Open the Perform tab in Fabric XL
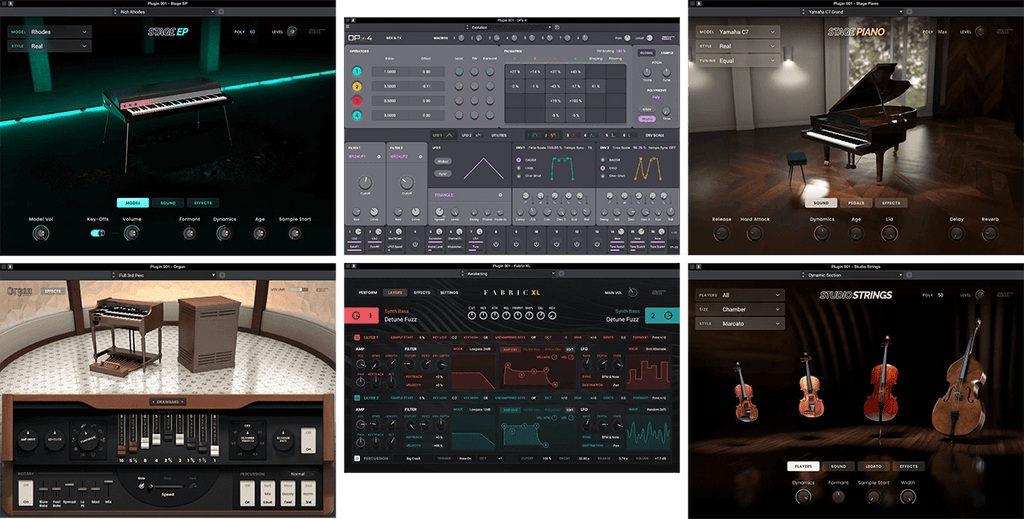The width and height of the screenshot is (1024, 519). 368,292
